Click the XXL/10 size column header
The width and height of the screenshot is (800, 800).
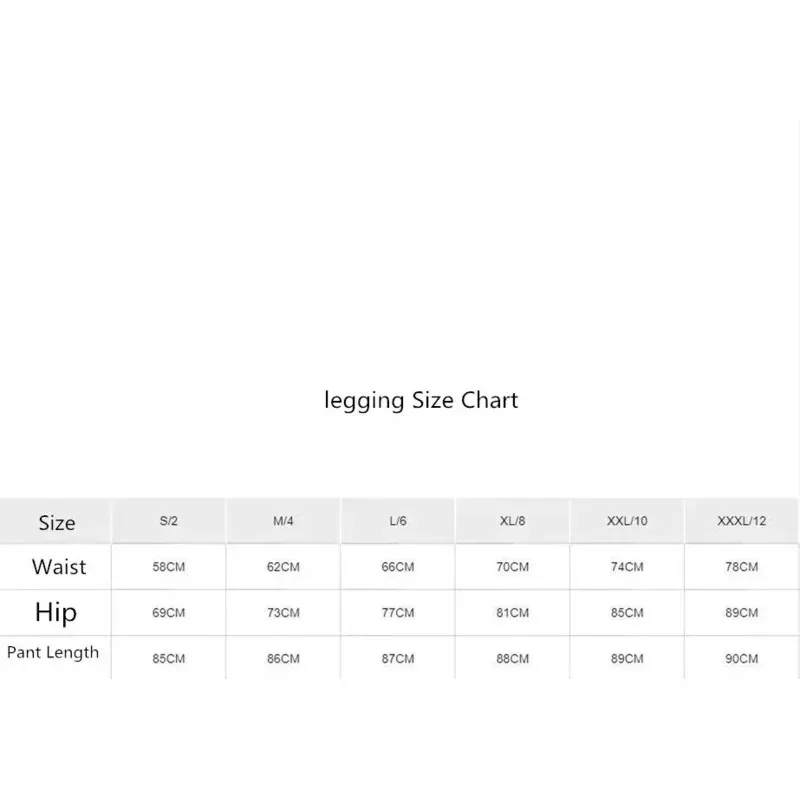[x=627, y=522]
